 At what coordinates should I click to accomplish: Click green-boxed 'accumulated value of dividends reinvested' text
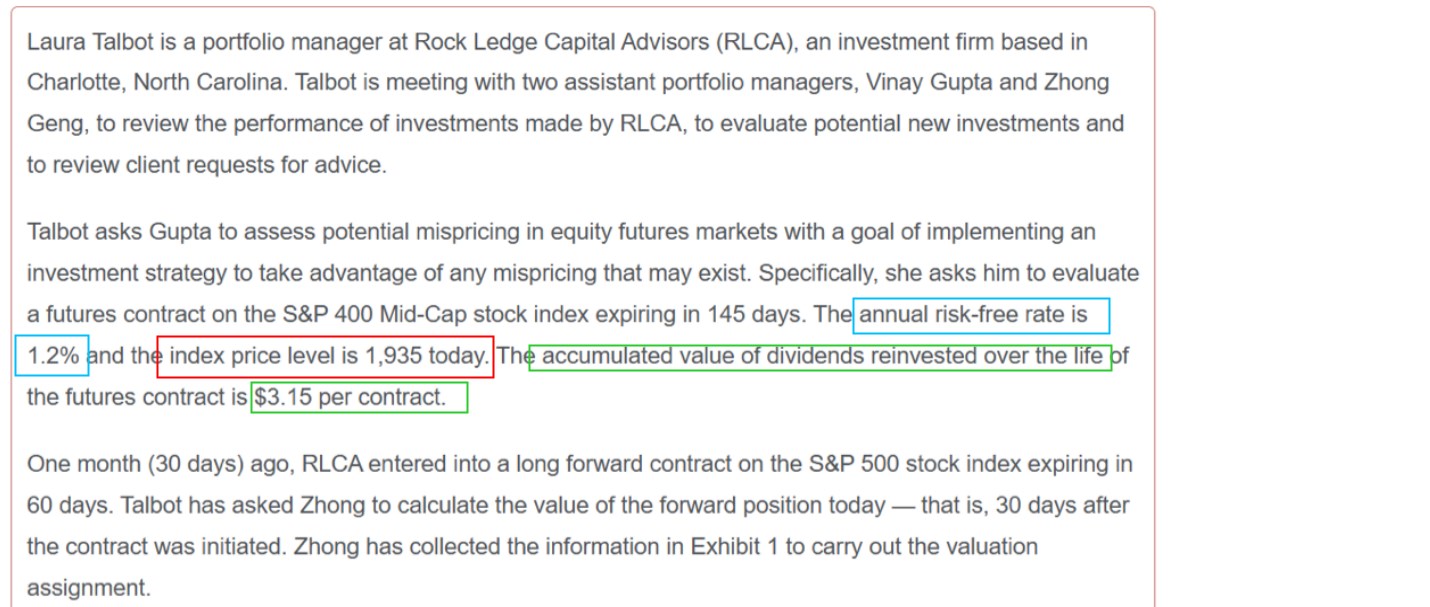(x=820, y=356)
